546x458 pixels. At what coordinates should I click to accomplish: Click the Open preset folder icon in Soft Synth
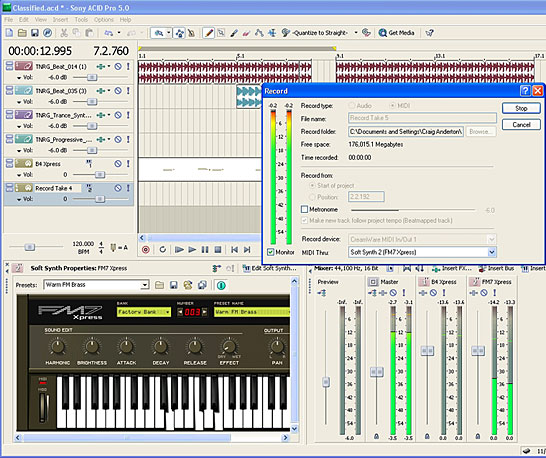159,285
